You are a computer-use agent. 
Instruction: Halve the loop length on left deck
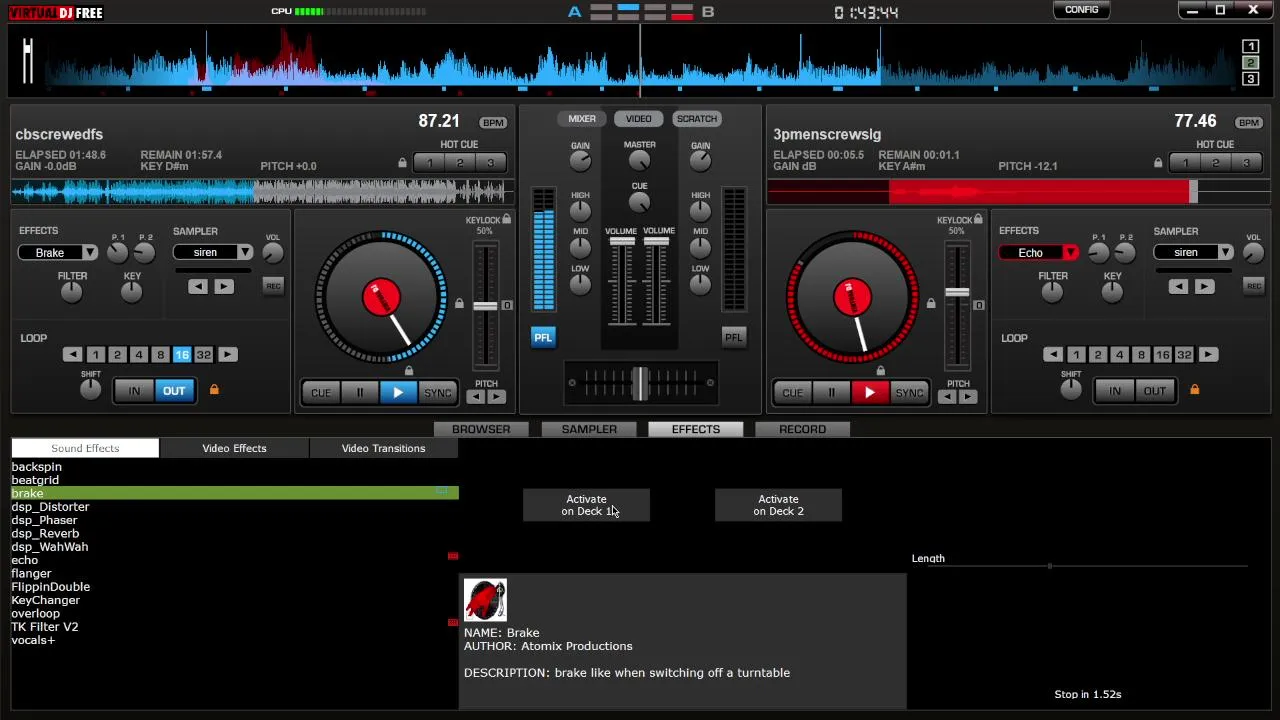pyautogui.click(x=72, y=355)
